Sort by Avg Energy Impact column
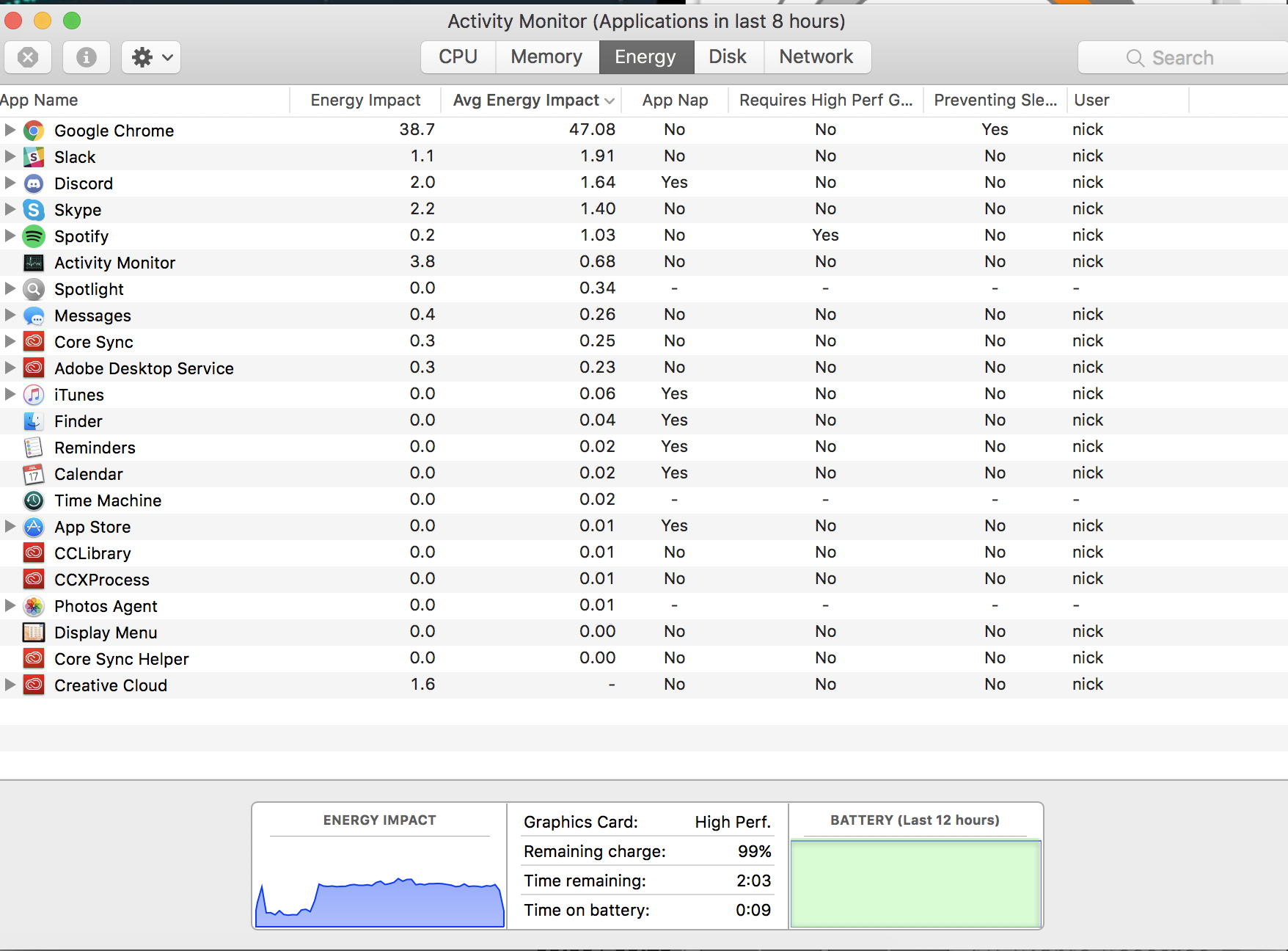 point(531,100)
